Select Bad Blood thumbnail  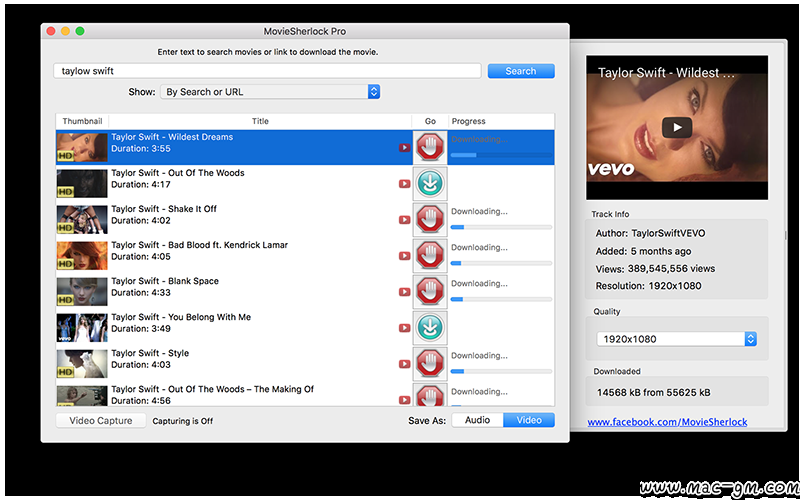82,256
